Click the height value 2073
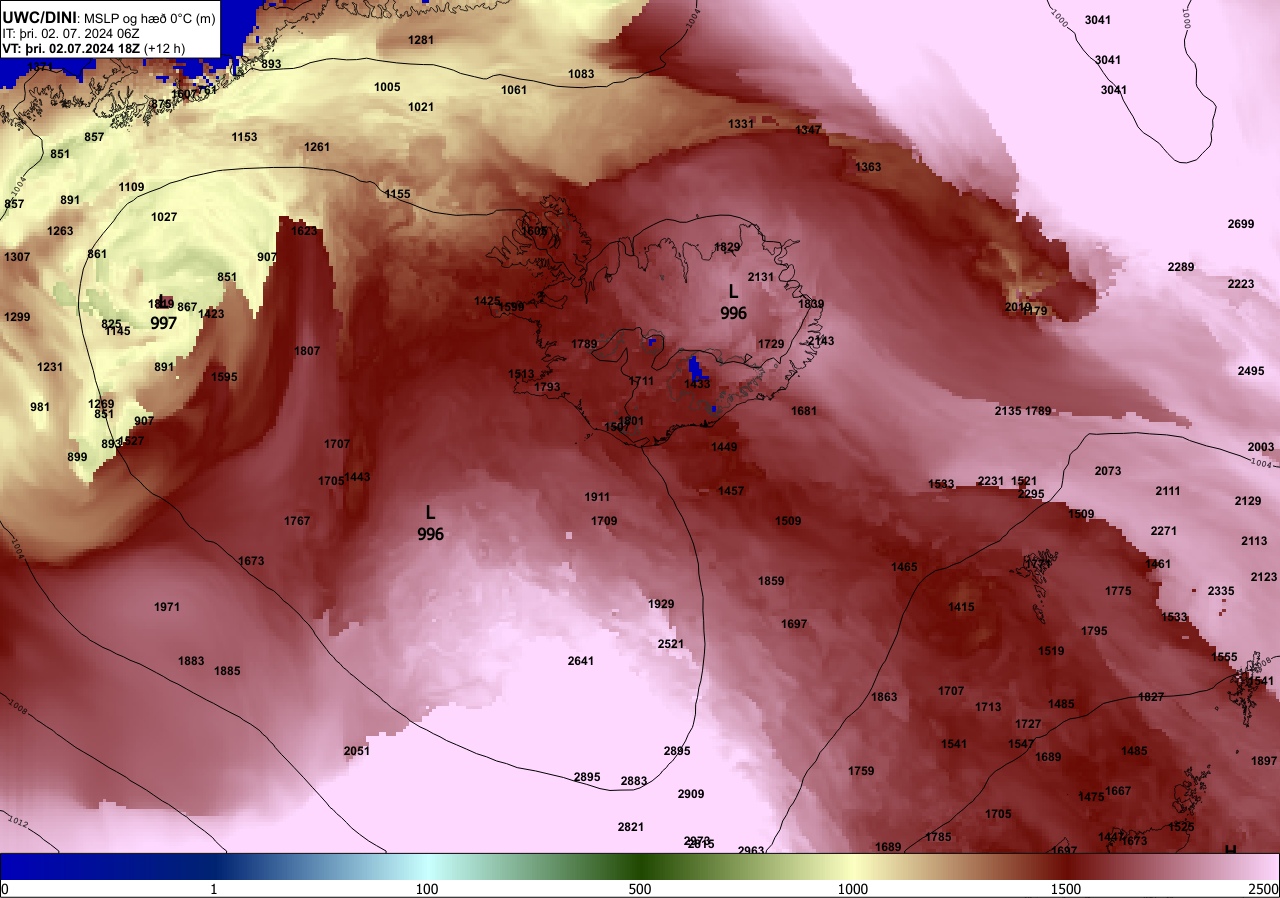1280x898 pixels. (x=1108, y=471)
